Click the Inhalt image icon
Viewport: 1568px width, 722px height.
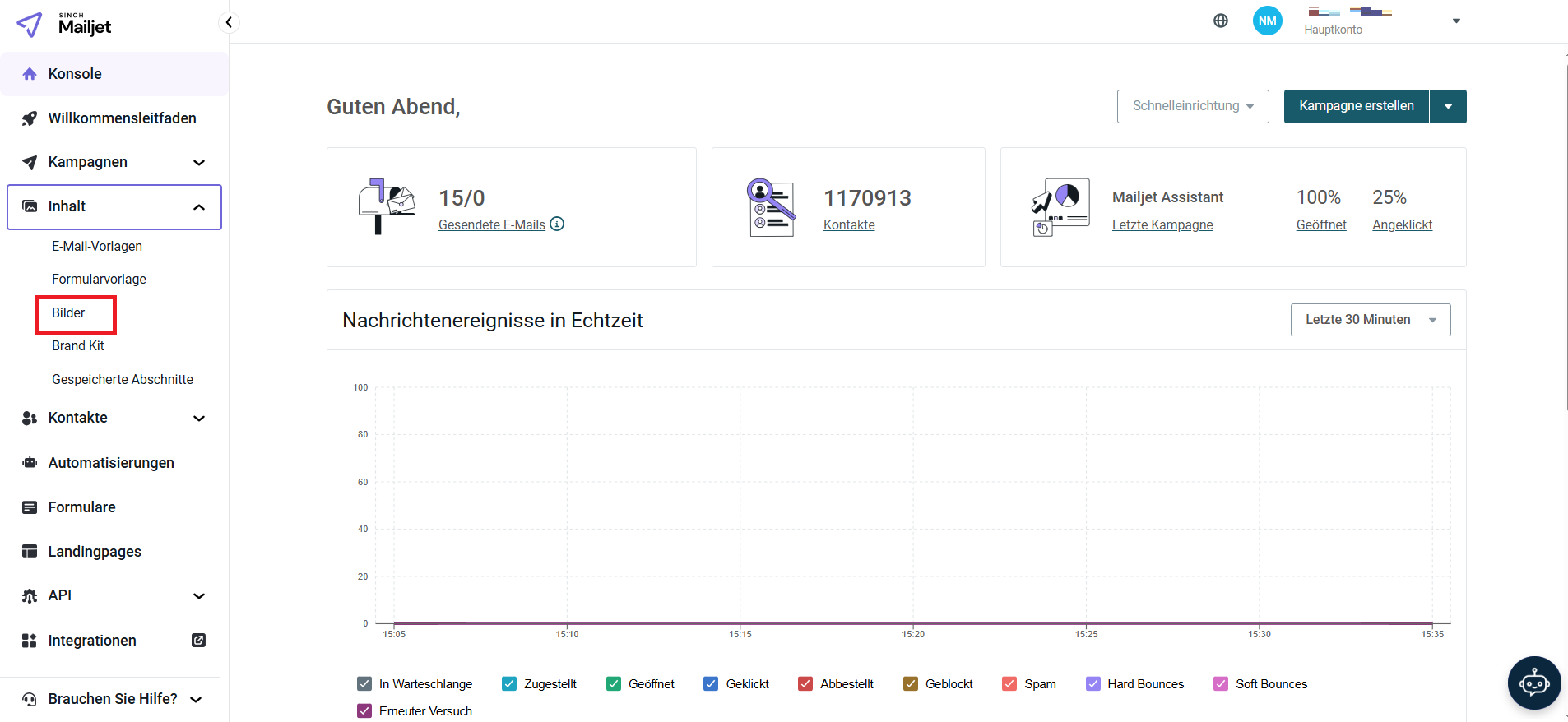(30, 206)
